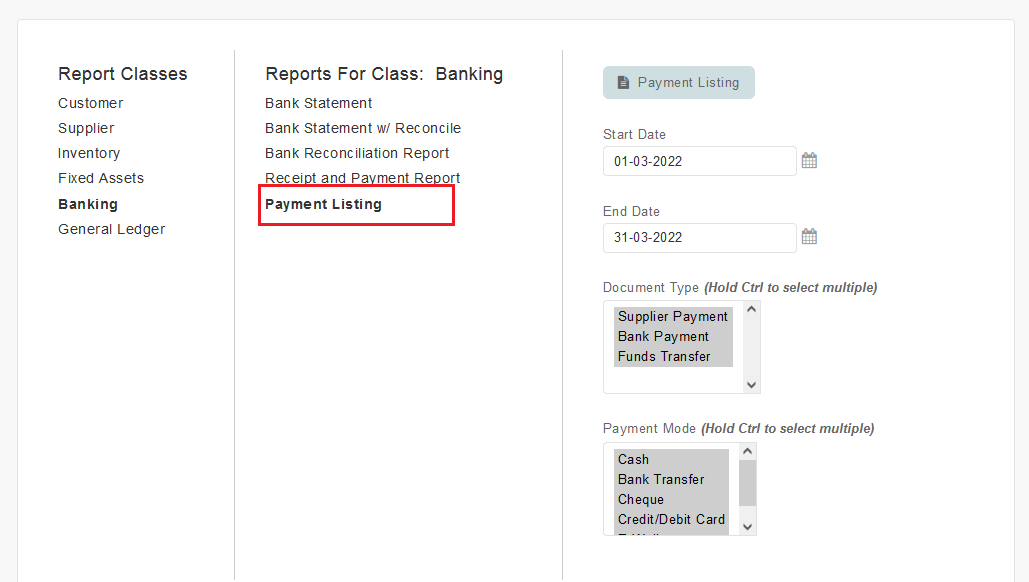Select the Bank Statement report
Screen dimensions: 1029x582
(x=318, y=103)
